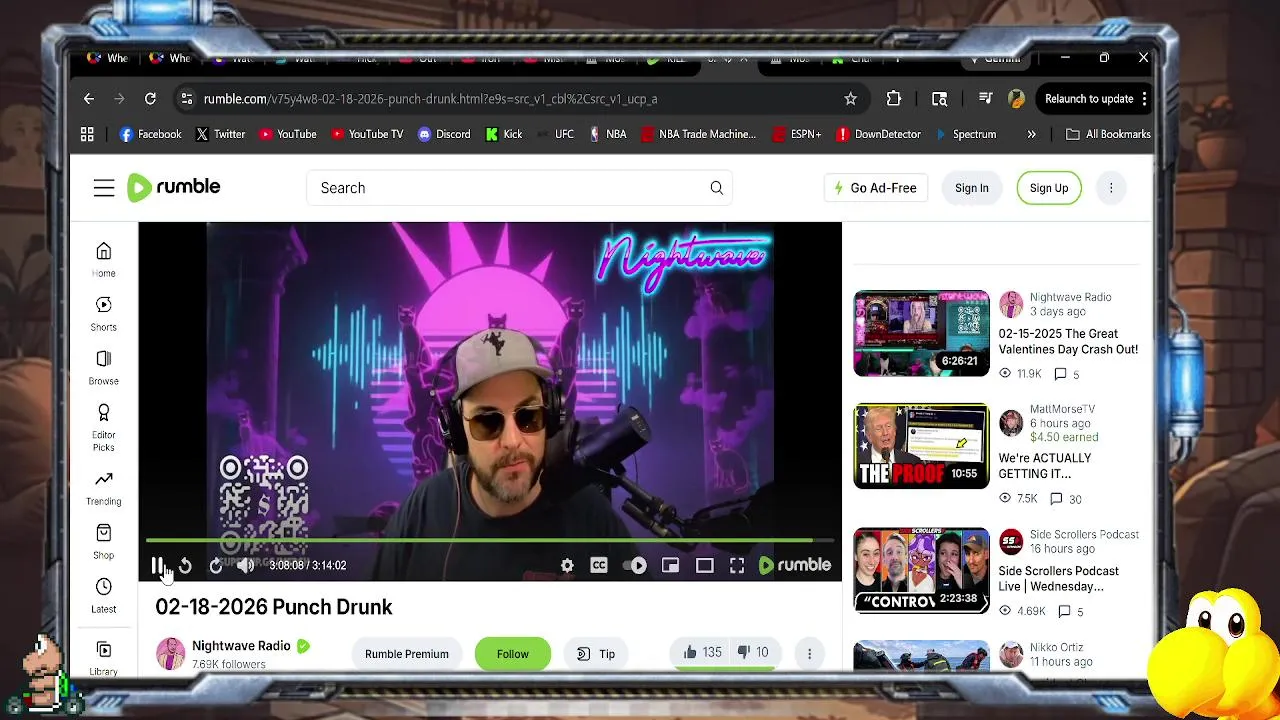
Task: Like the video with thumbs up 135
Action: pyautogui.click(x=702, y=653)
